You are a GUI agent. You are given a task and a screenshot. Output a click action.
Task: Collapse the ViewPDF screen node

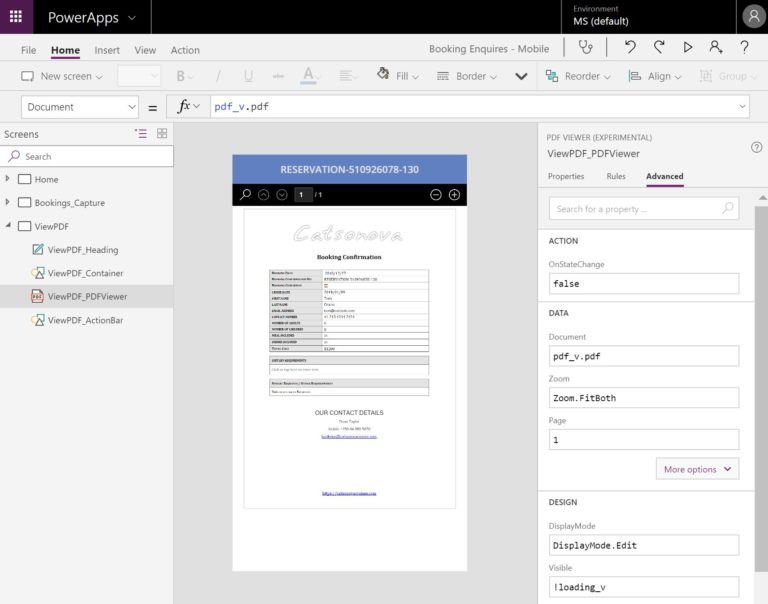point(8,225)
